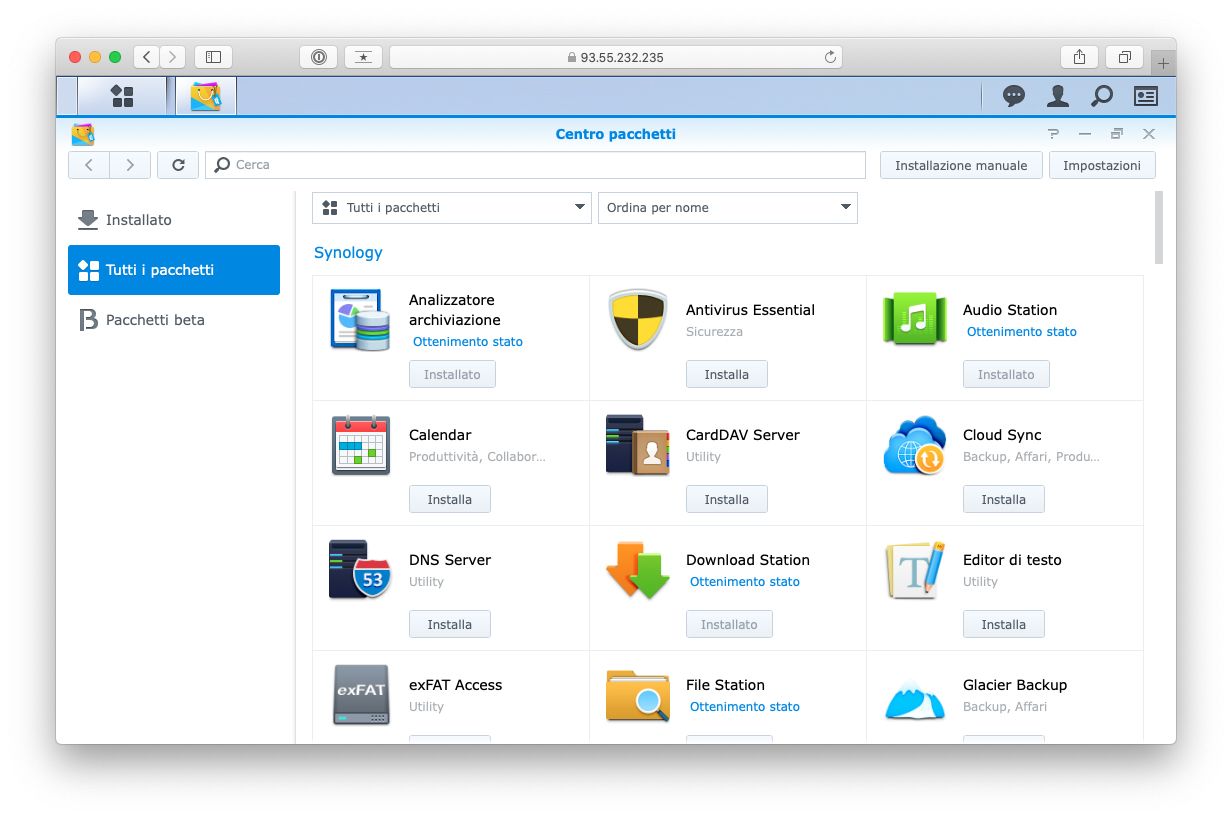Click the Cloud Sync package title
The height and width of the screenshot is (818, 1232).
coord(1002,435)
